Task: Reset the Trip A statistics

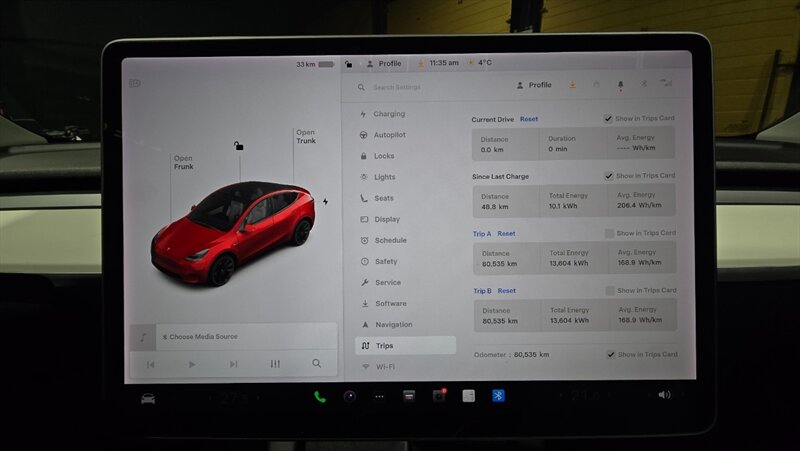Action: tap(506, 234)
